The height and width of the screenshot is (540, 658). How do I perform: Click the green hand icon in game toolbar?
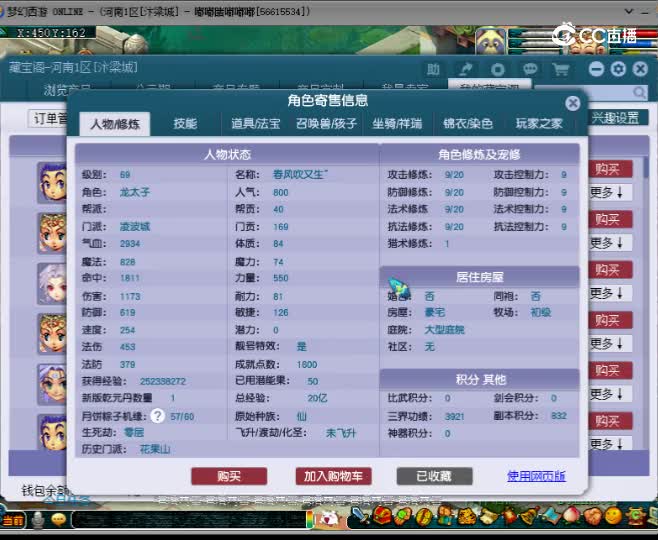click(x=403, y=516)
